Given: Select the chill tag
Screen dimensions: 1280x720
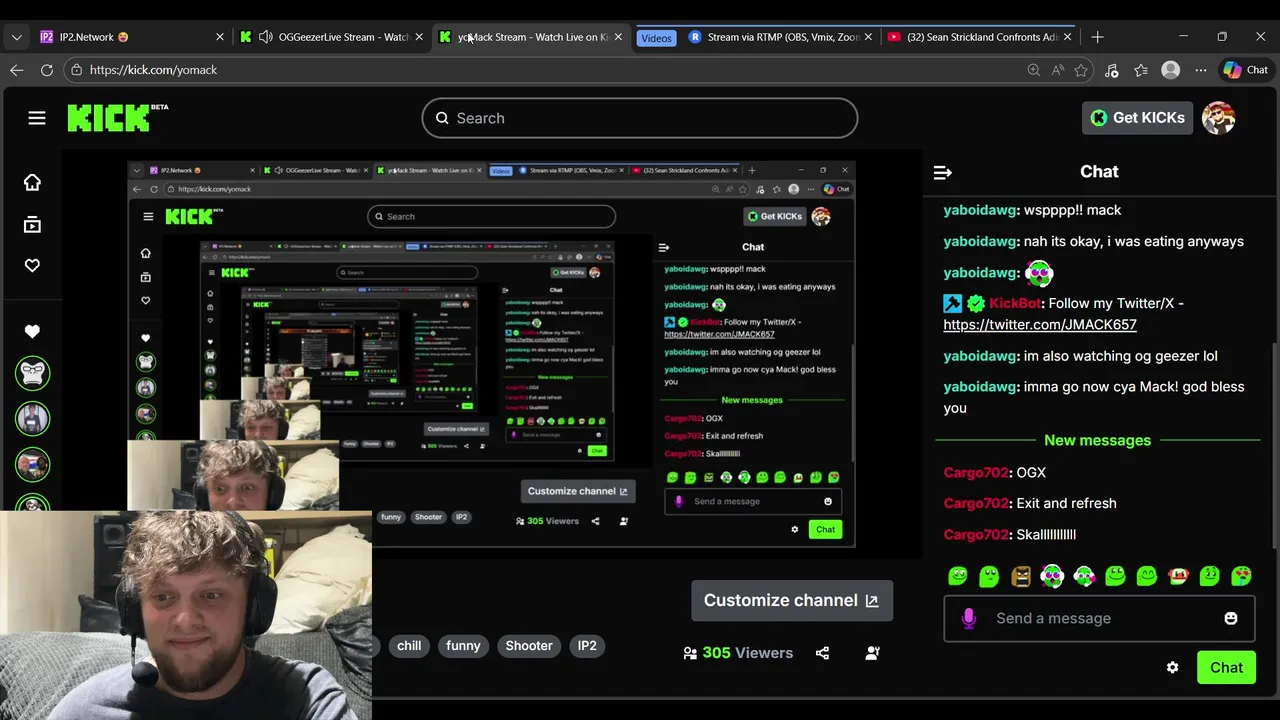Looking at the screenshot, I should click(409, 646).
